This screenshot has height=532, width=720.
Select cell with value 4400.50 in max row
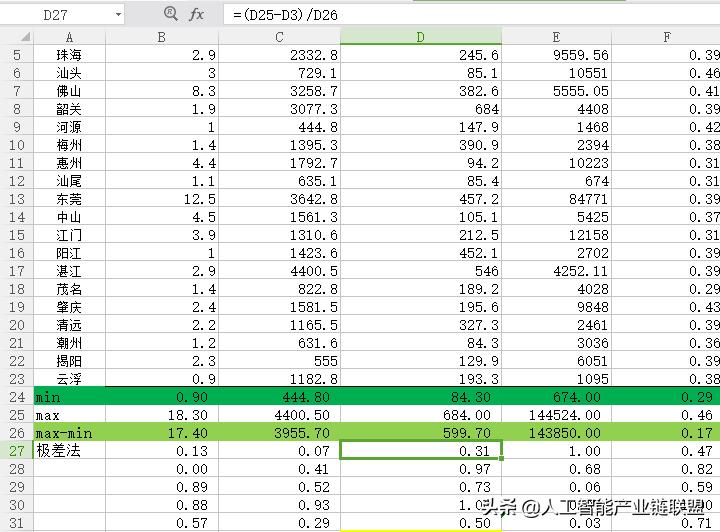click(279, 414)
